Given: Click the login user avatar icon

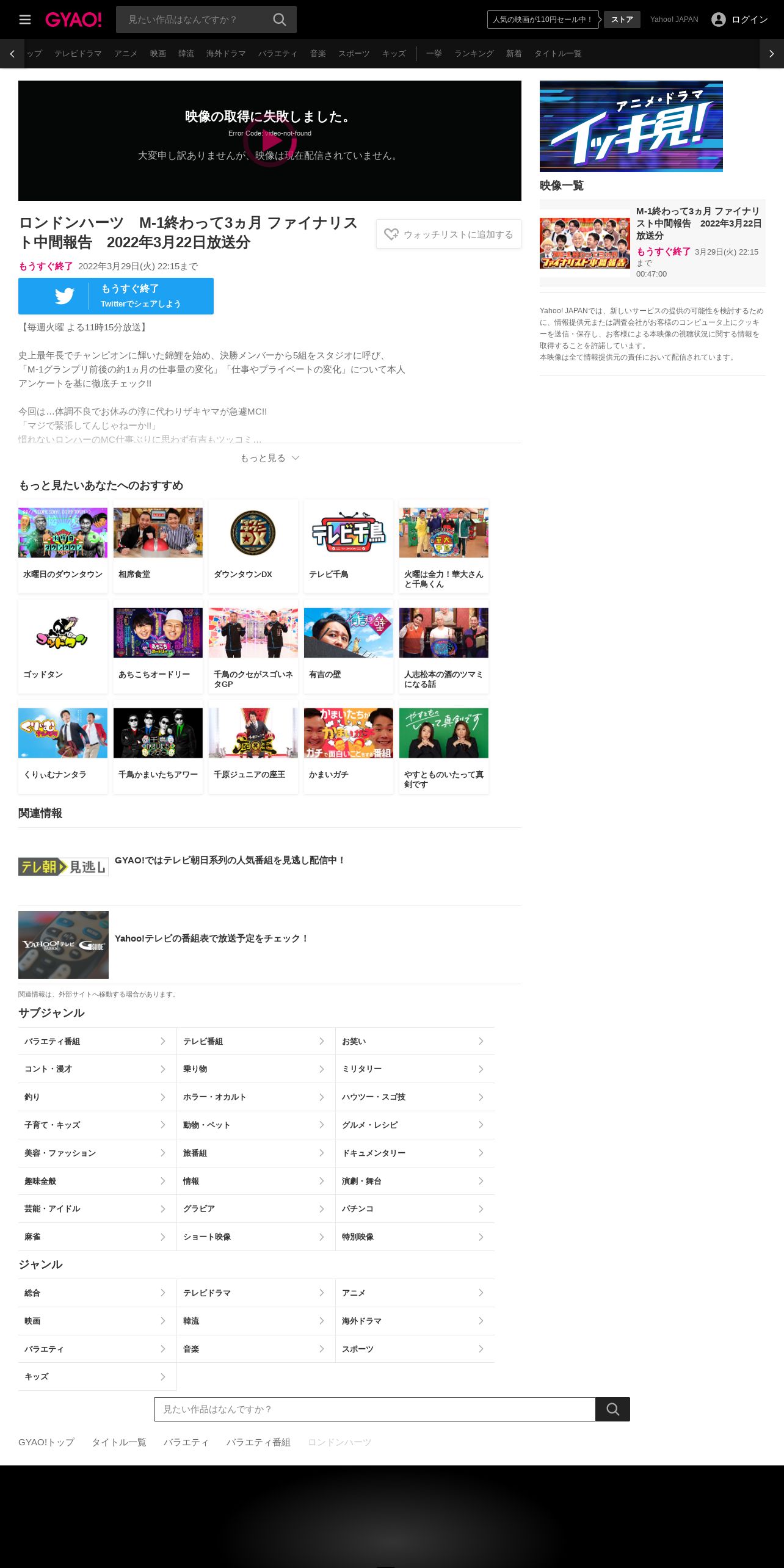Looking at the screenshot, I should [x=719, y=20].
